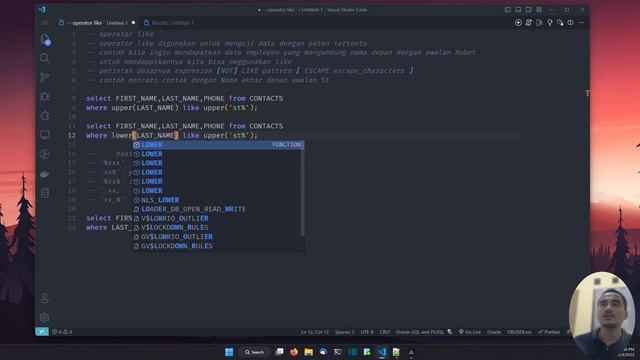Click the DBUSER connection status item
This screenshot has height=360, width=640.
coord(519,332)
